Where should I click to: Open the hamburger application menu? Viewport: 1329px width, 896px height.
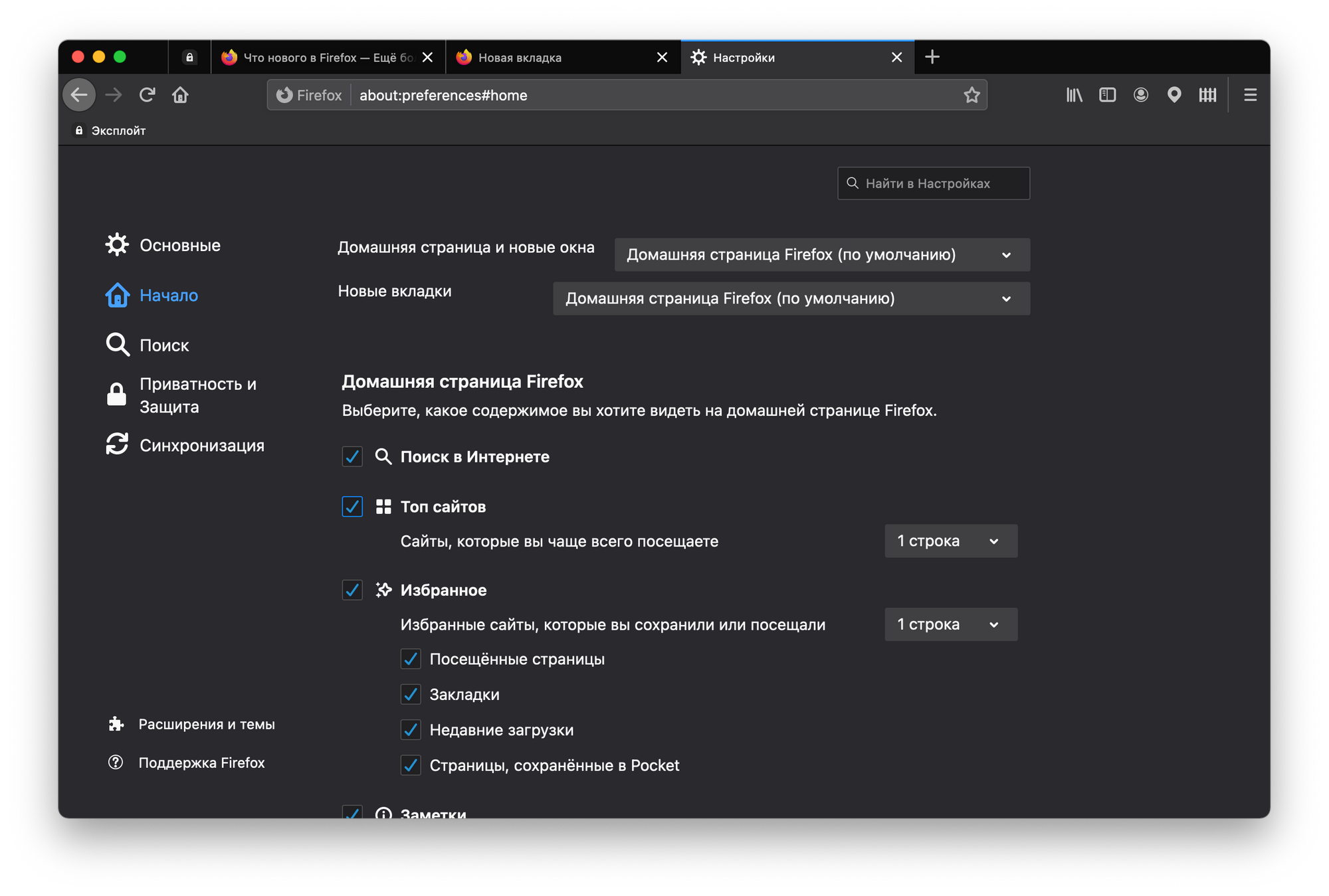(x=1250, y=95)
